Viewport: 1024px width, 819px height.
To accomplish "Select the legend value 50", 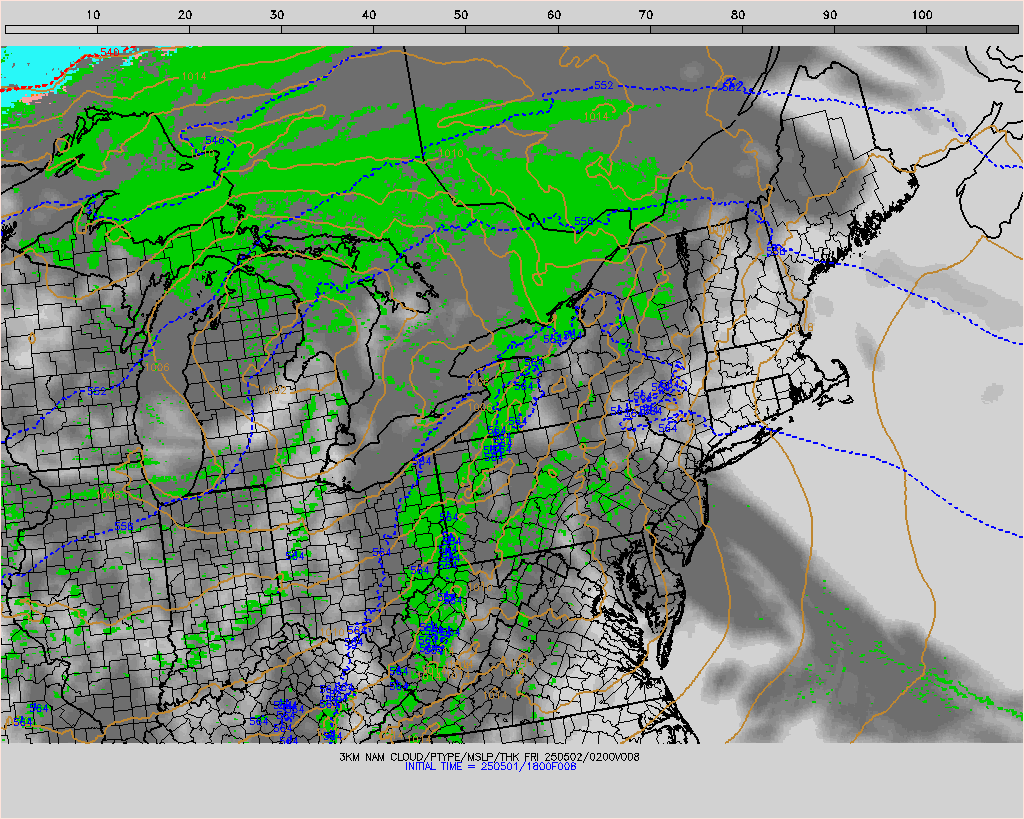I will 461,14.
